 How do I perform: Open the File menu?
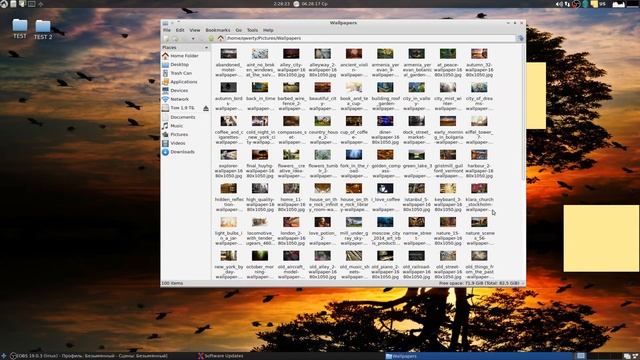coord(167,30)
